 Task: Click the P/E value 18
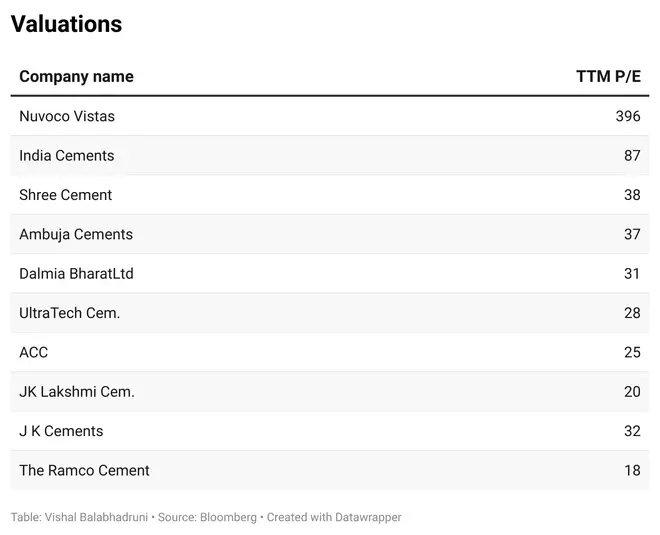pyautogui.click(x=632, y=471)
